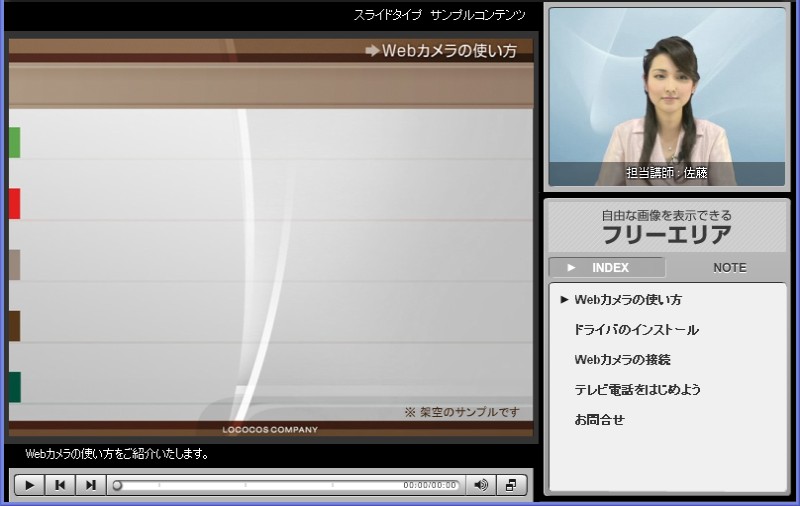Click caption text 'Webカメラの使い方をご紹介いたします'
Image resolution: width=800 pixels, height=506 pixels.
(117, 453)
